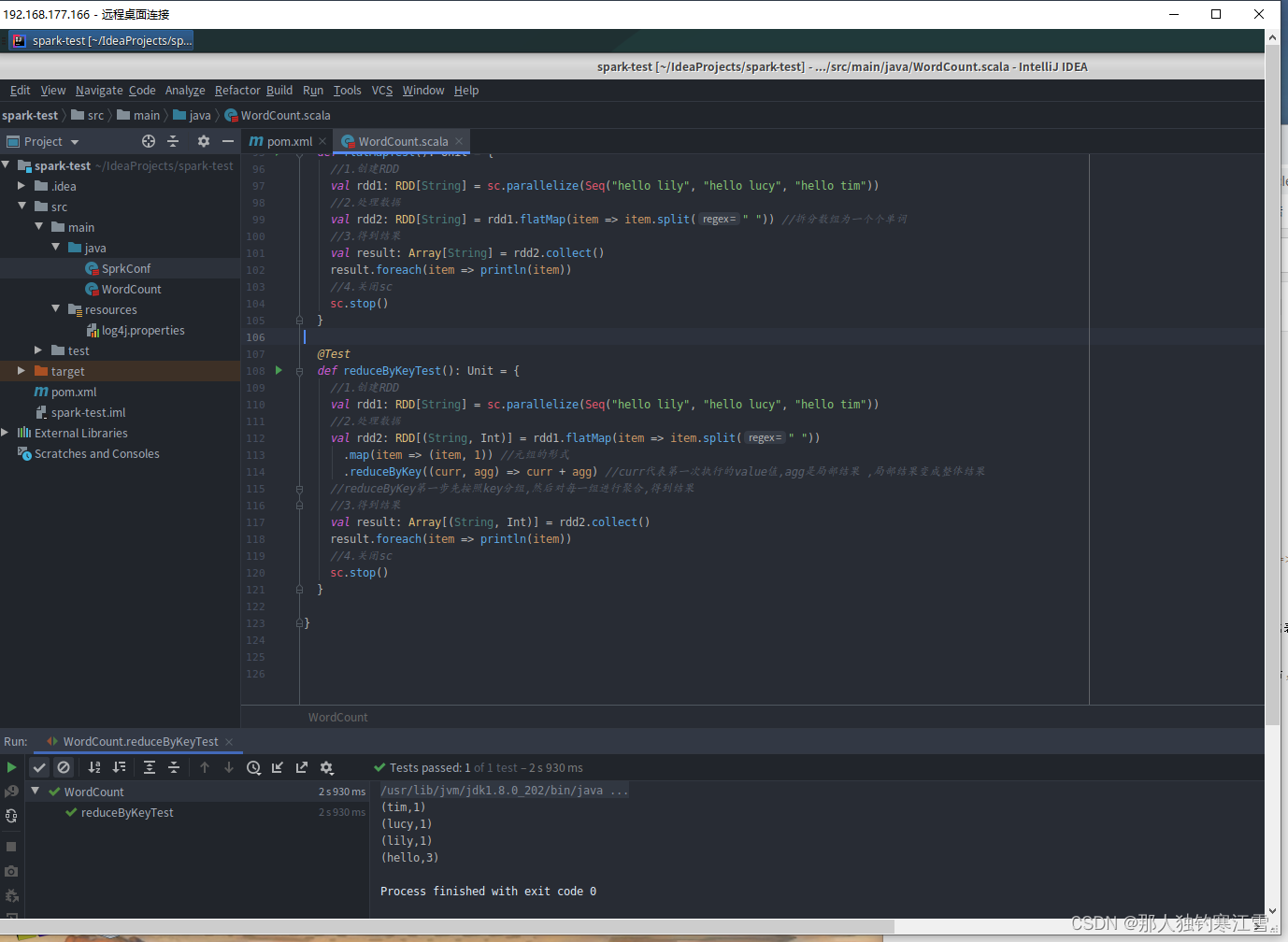The image size is (1288, 942).
Task: Open test runner settings gear
Action: (326, 767)
